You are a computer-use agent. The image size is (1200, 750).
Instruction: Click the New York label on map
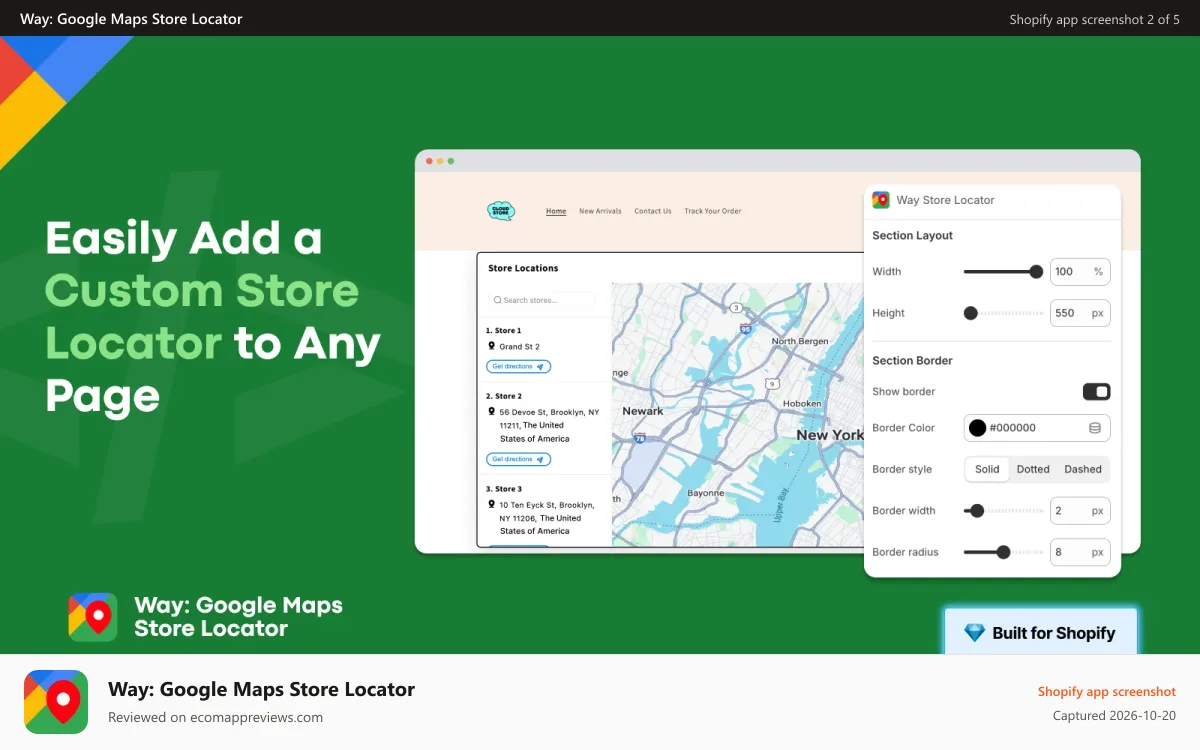point(830,435)
